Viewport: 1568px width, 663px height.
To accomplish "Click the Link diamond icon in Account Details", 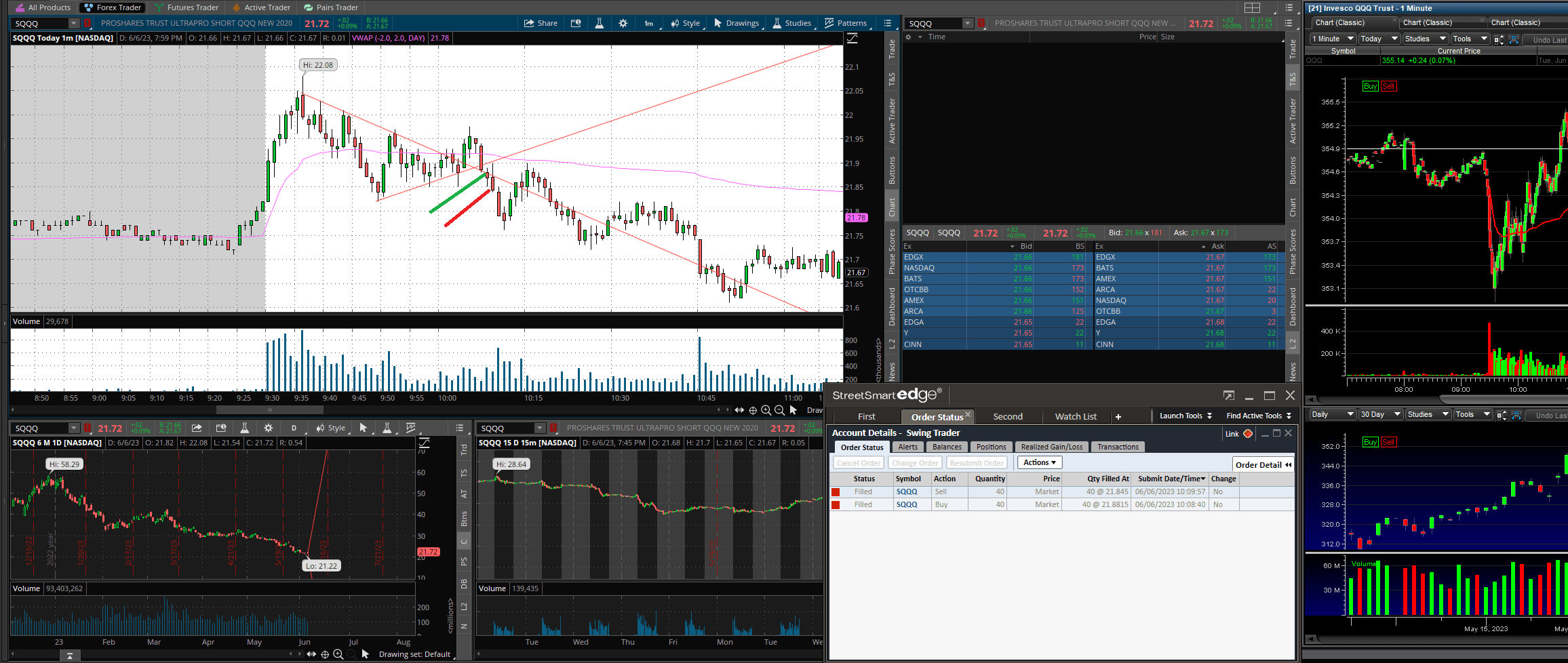I will 1248,434.
